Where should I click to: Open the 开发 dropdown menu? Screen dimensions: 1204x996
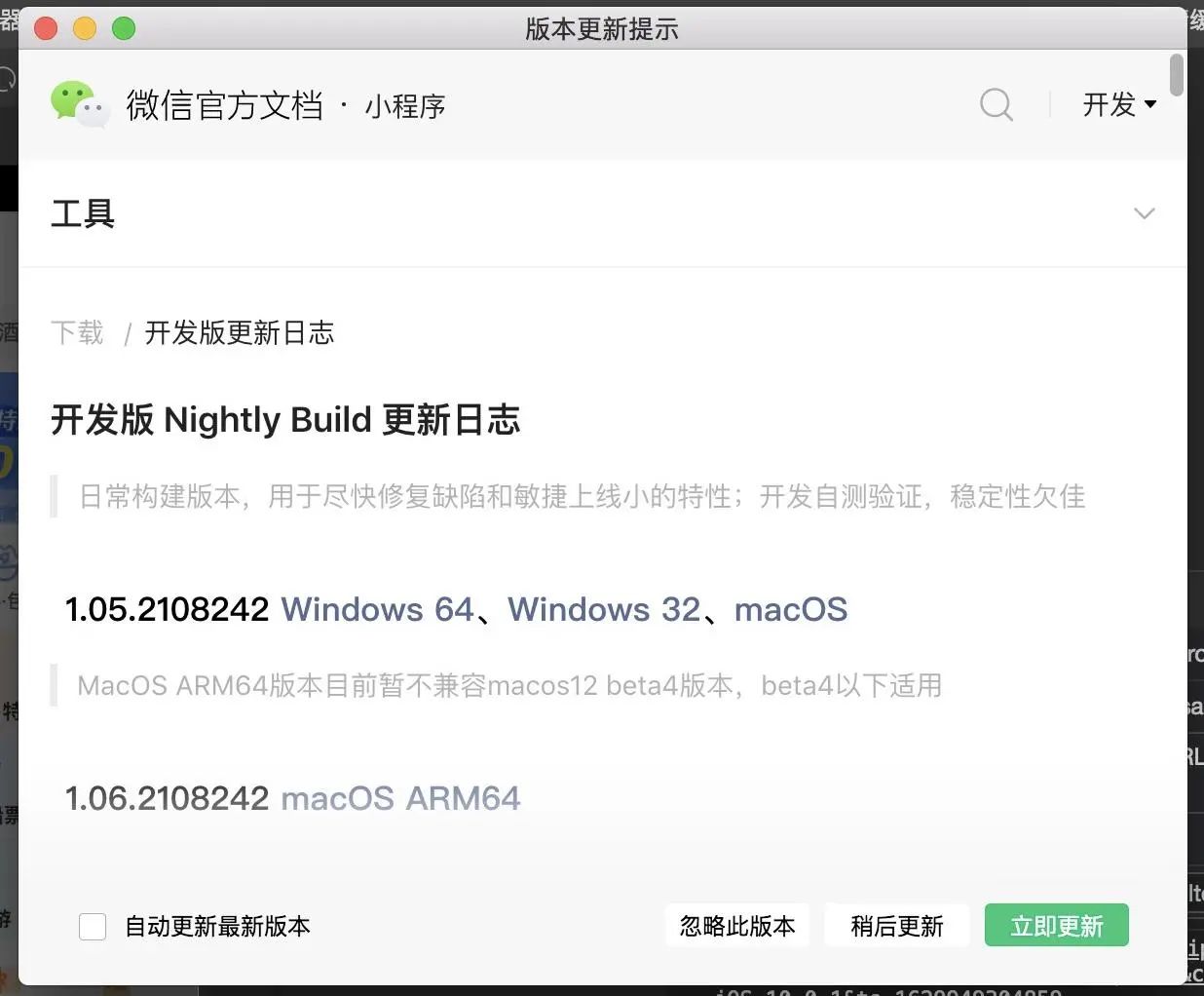point(1119,104)
